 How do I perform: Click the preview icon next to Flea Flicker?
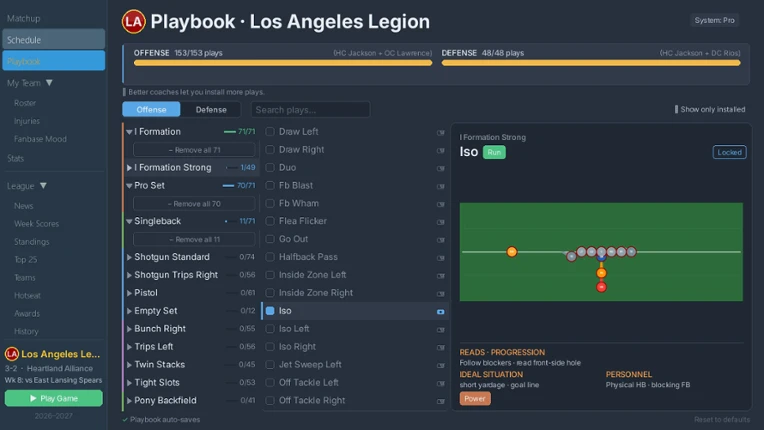click(440, 222)
